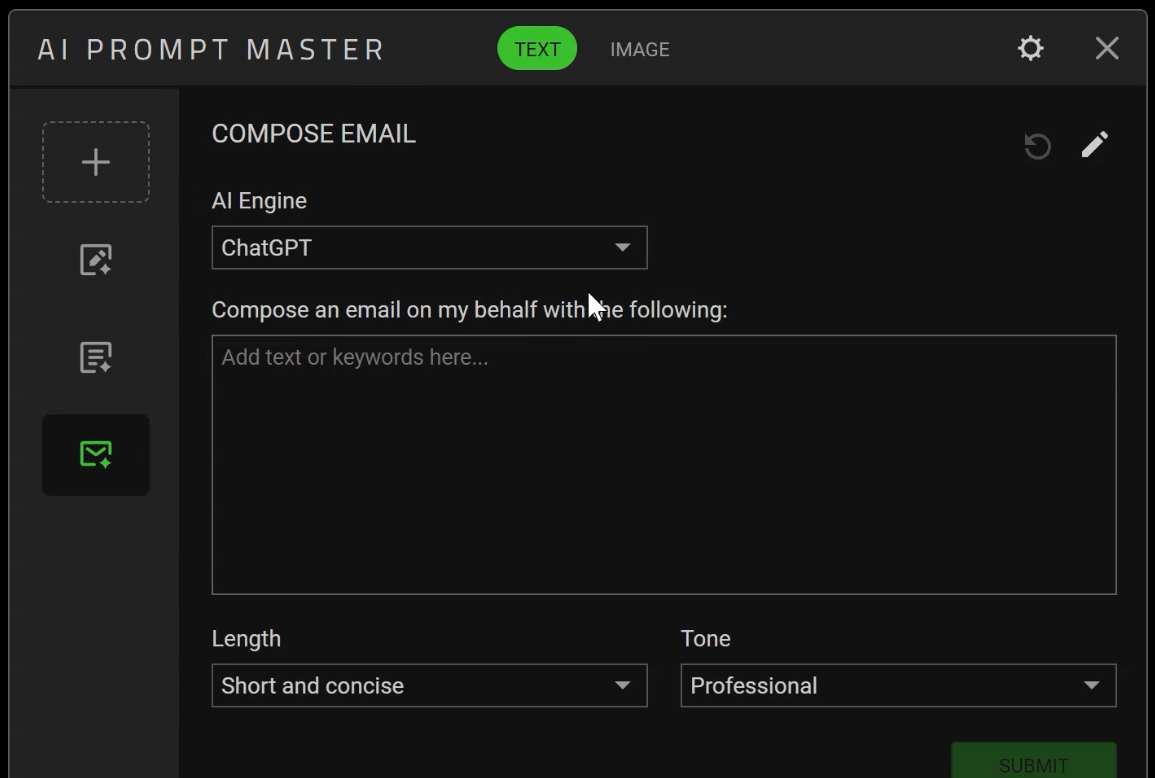The image size is (1155, 778).
Task: Open settings with the gear icon
Action: coord(1030,48)
